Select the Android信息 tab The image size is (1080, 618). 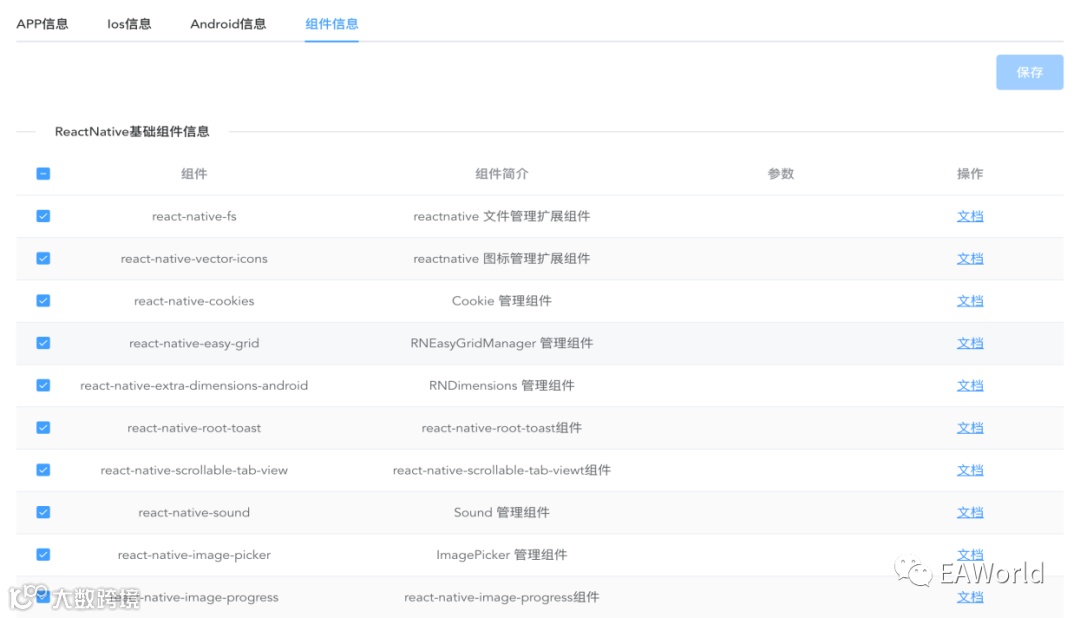coord(228,24)
